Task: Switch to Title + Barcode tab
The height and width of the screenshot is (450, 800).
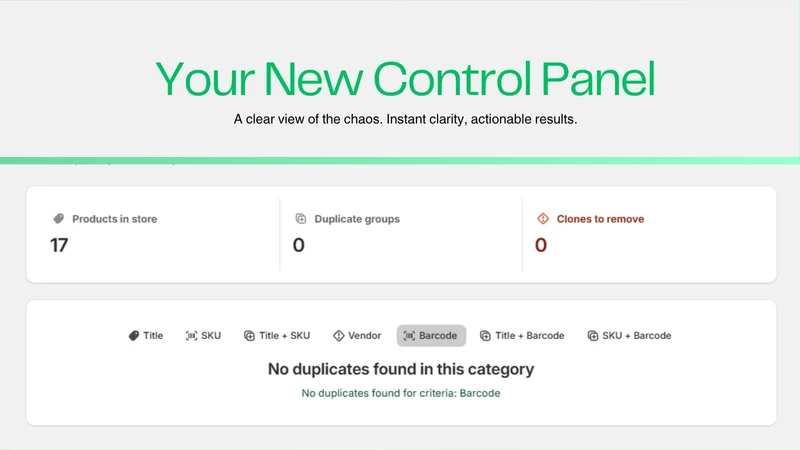Action: pos(522,336)
